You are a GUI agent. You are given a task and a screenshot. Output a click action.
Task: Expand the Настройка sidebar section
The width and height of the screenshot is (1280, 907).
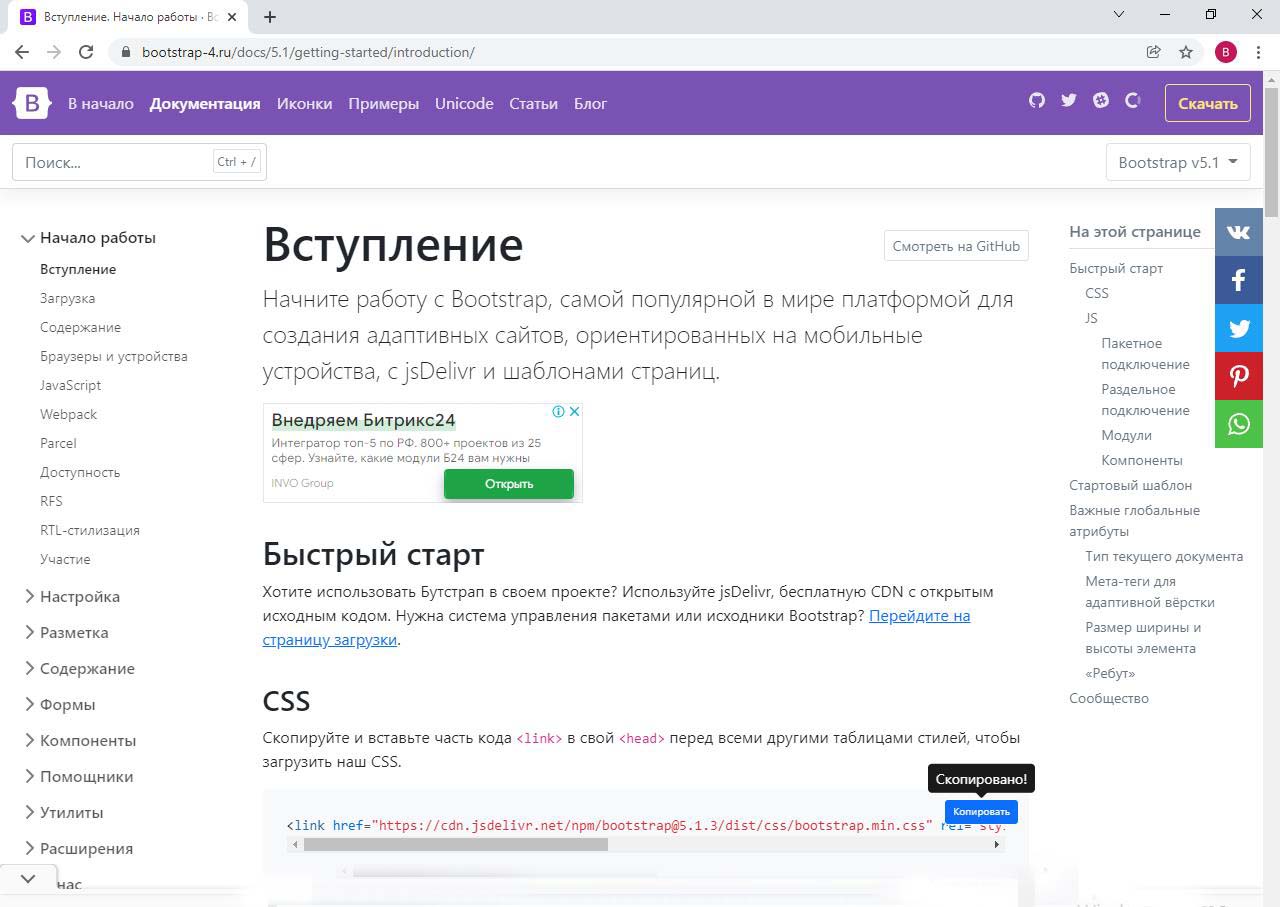pyautogui.click(x=79, y=596)
